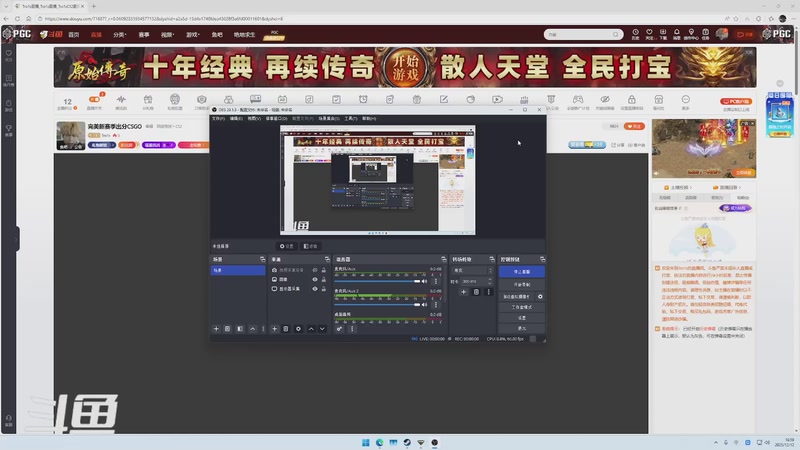Mute the 麦克风/Aux 2 channel speaker icon
The height and width of the screenshot is (450, 800).
(424, 305)
